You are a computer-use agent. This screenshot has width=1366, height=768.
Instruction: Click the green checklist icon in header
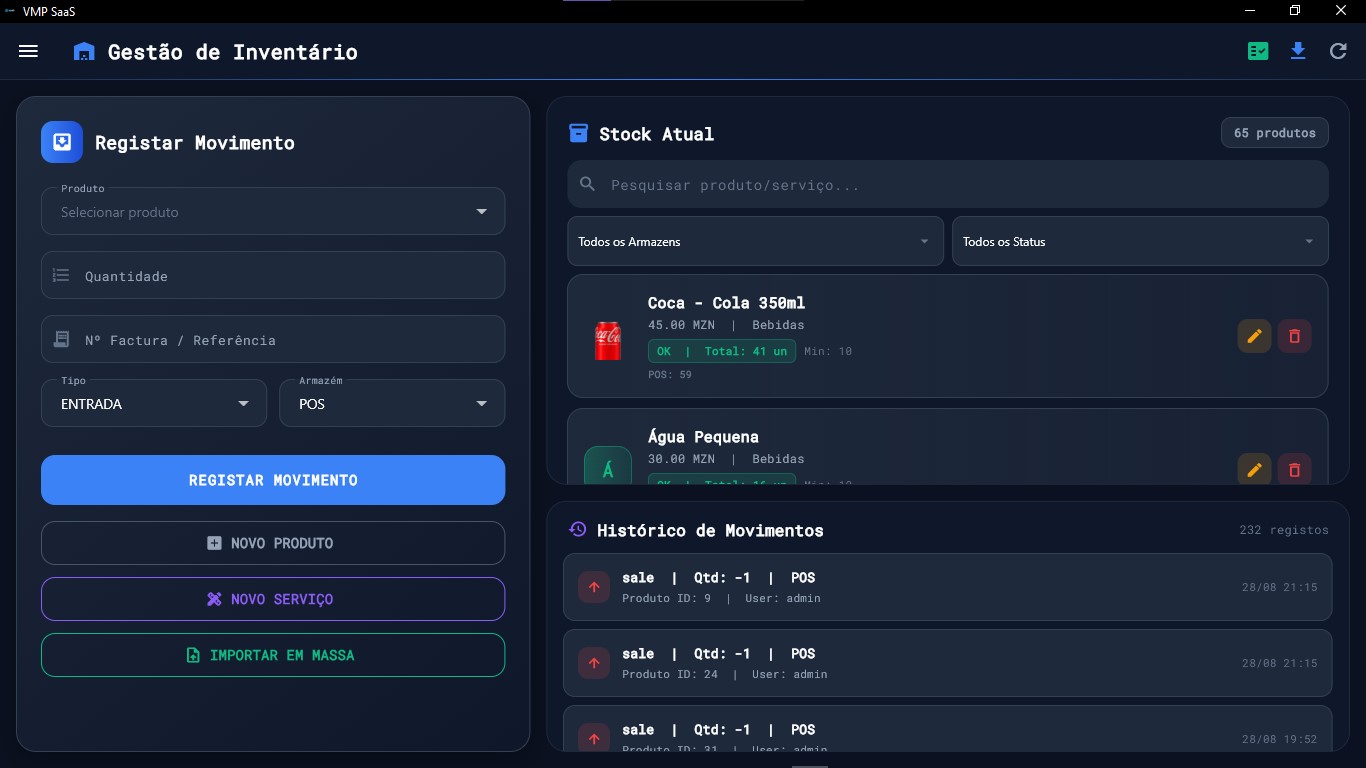[1258, 51]
